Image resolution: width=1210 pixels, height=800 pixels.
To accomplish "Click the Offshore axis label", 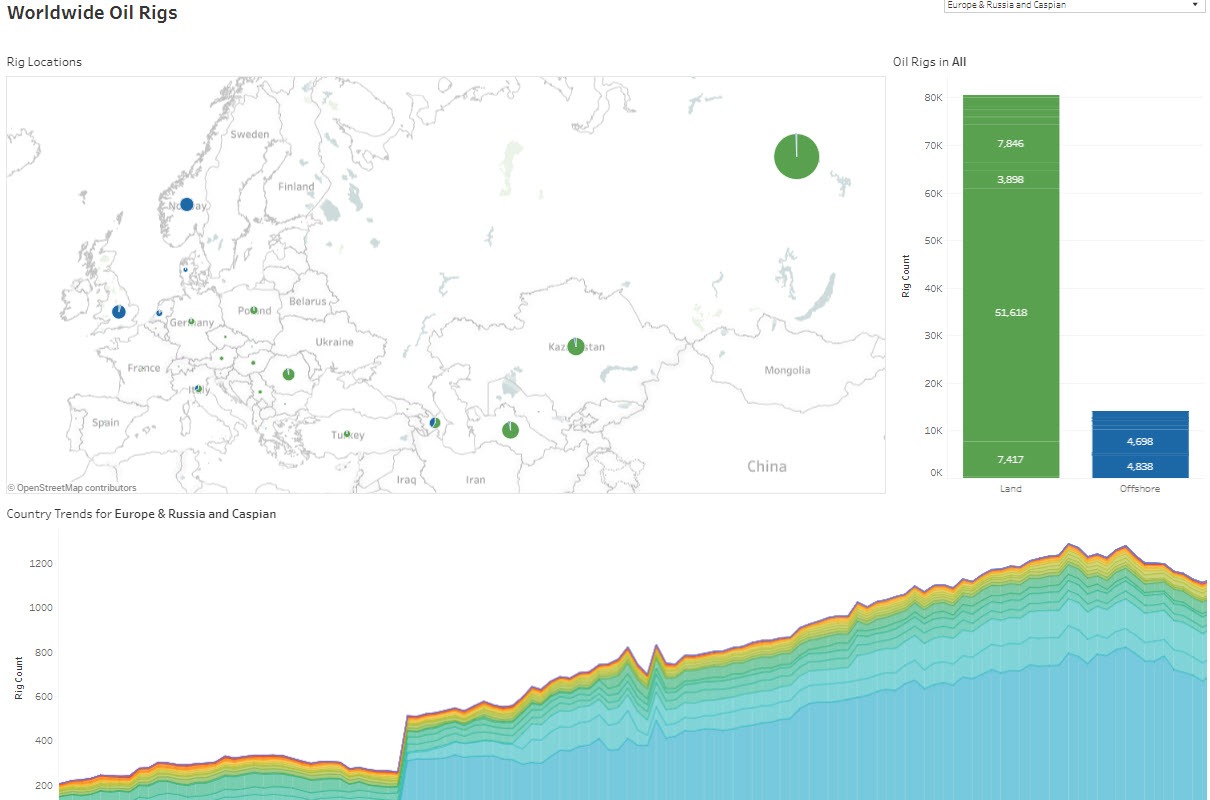I will coord(1140,489).
